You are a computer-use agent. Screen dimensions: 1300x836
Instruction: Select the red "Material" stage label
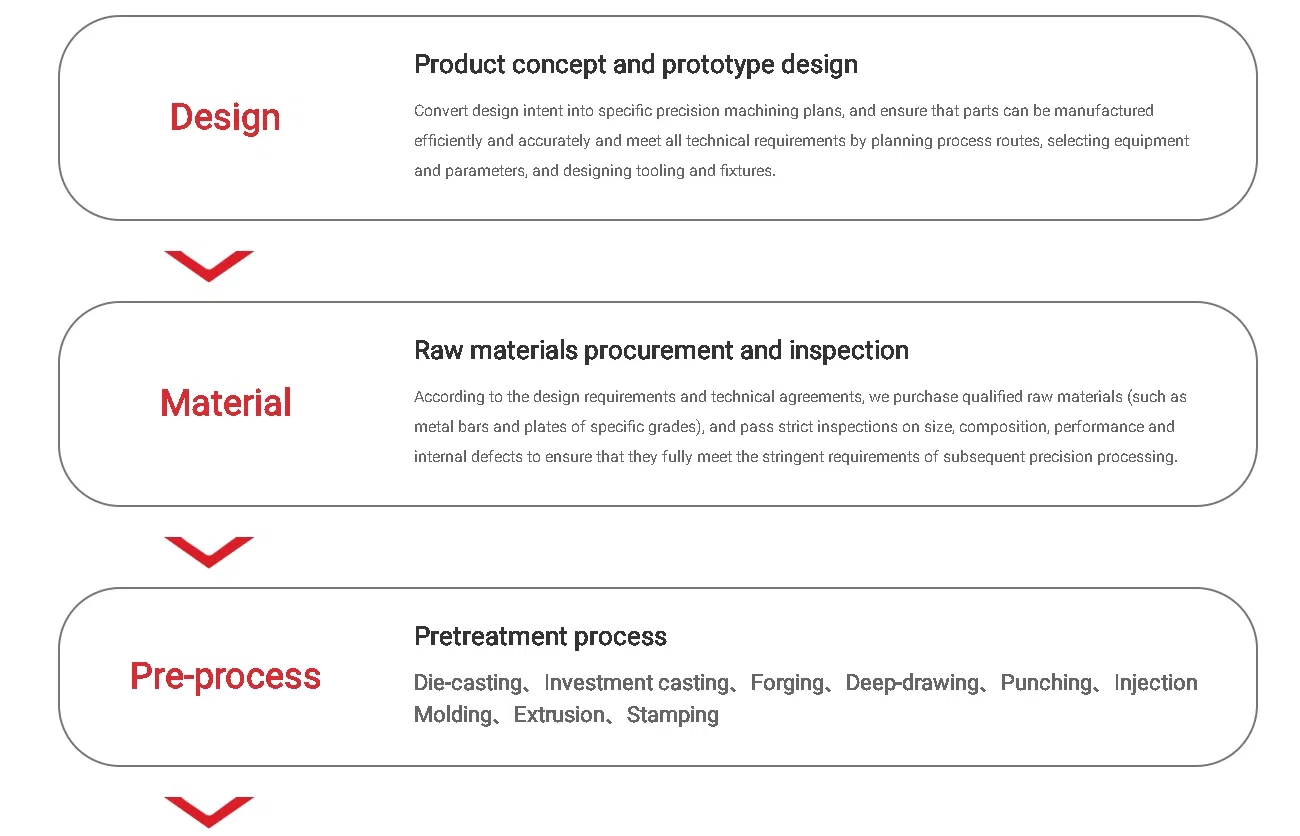tap(226, 404)
